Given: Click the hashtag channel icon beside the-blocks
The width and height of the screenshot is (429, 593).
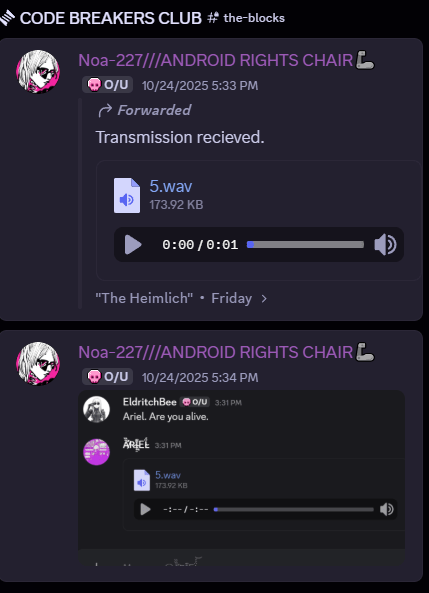Looking at the screenshot, I should (213, 17).
